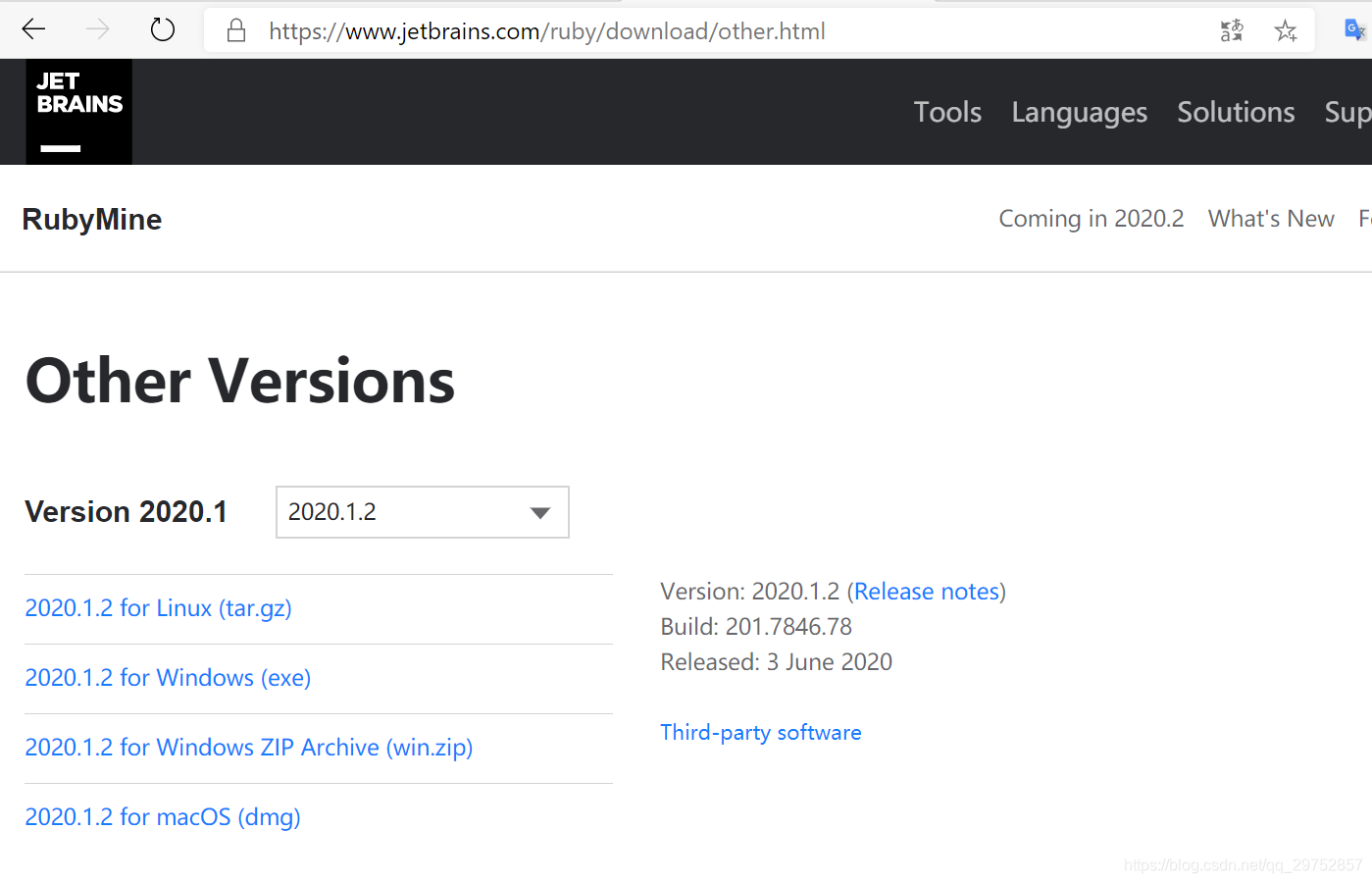1372x883 pixels.
Task: Open the JetBrains logo homepage
Action: pyautogui.click(x=78, y=112)
